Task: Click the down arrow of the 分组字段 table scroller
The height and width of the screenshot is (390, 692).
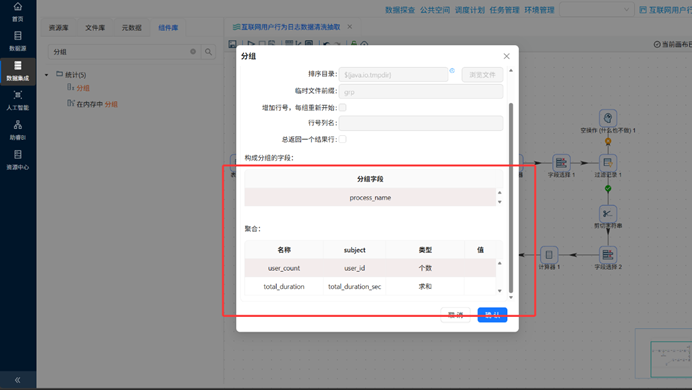Action: (x=500, y=202)
